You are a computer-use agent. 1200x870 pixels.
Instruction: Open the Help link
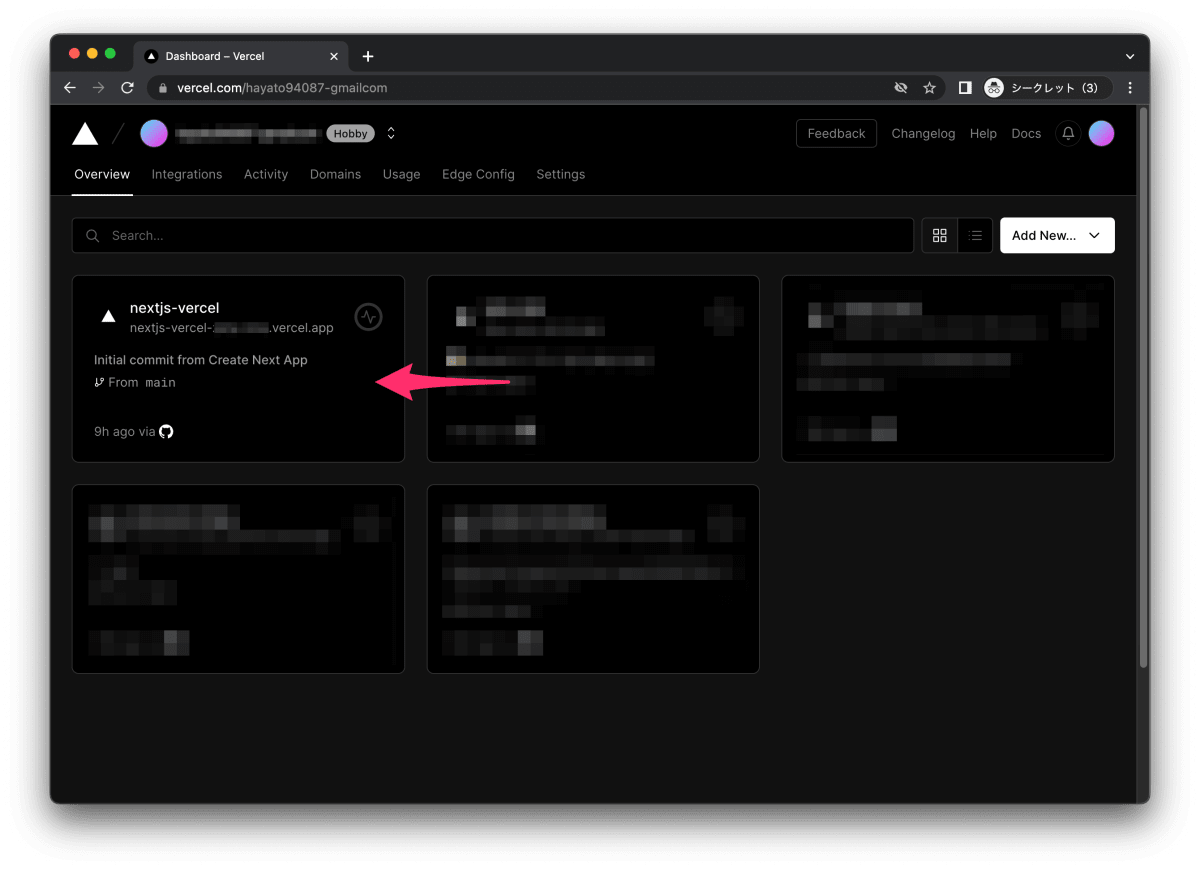[983, 133]
